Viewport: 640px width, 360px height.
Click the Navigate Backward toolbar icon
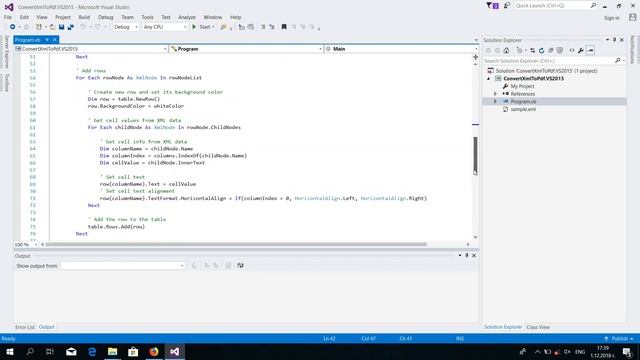tap(13, 27)
